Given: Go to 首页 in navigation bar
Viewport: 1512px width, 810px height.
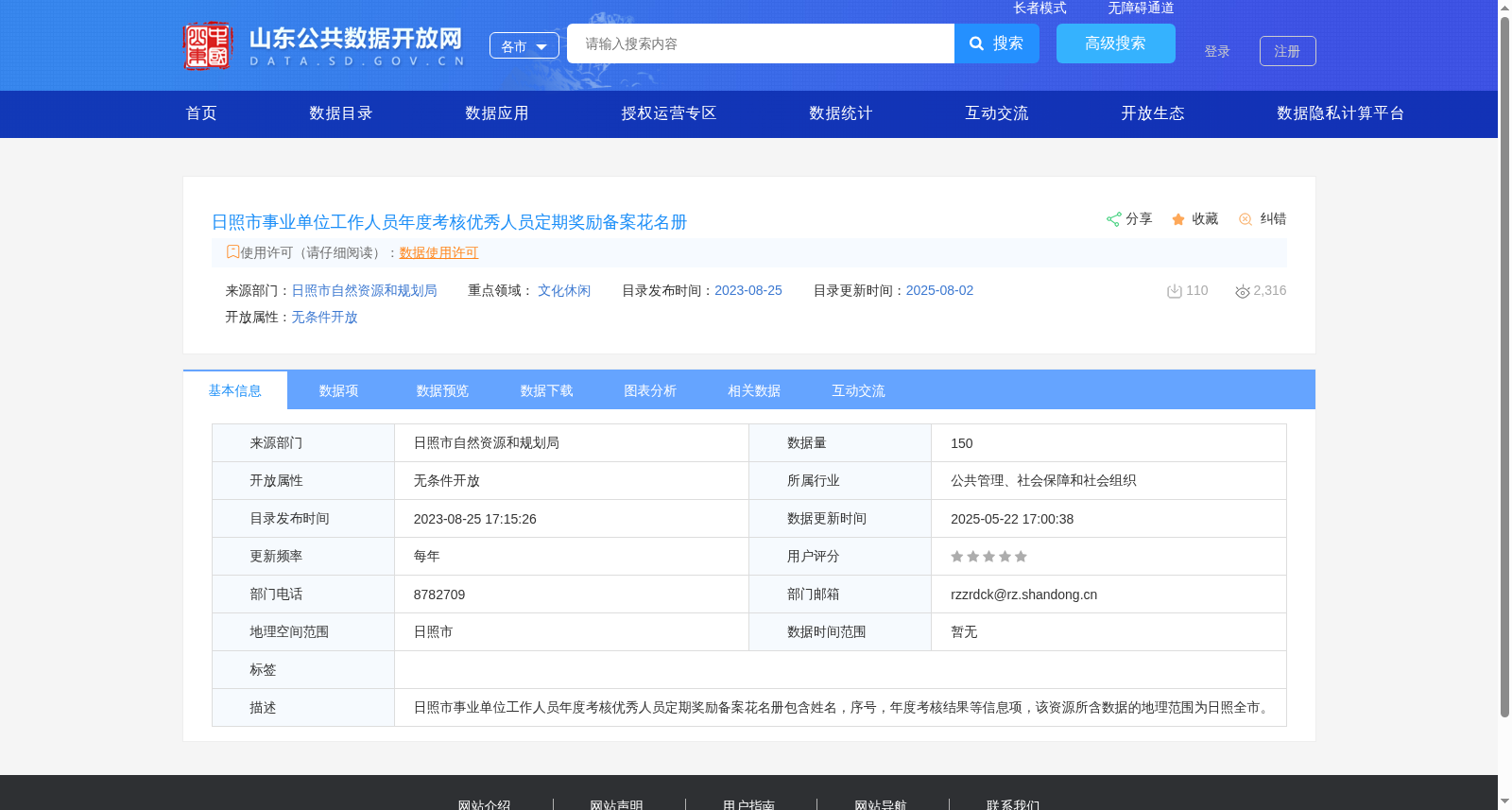Looking at the screenshot, I should (x=201, y=113).
